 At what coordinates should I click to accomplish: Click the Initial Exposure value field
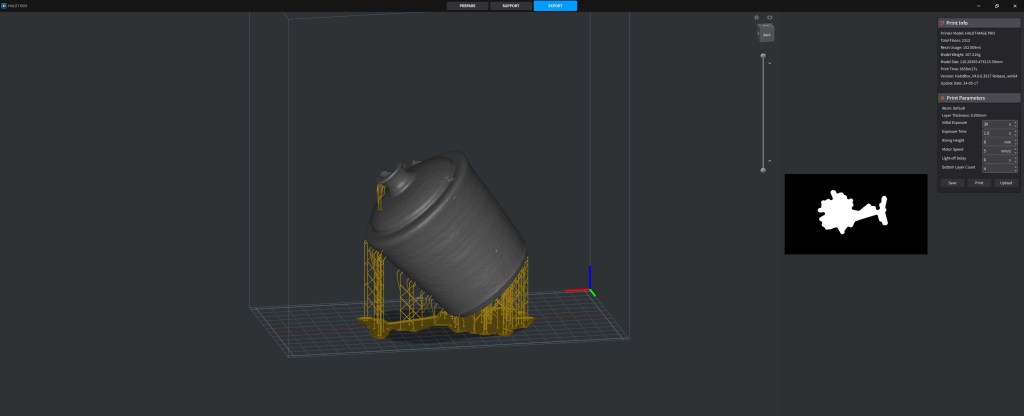click(x=996, y=123)
